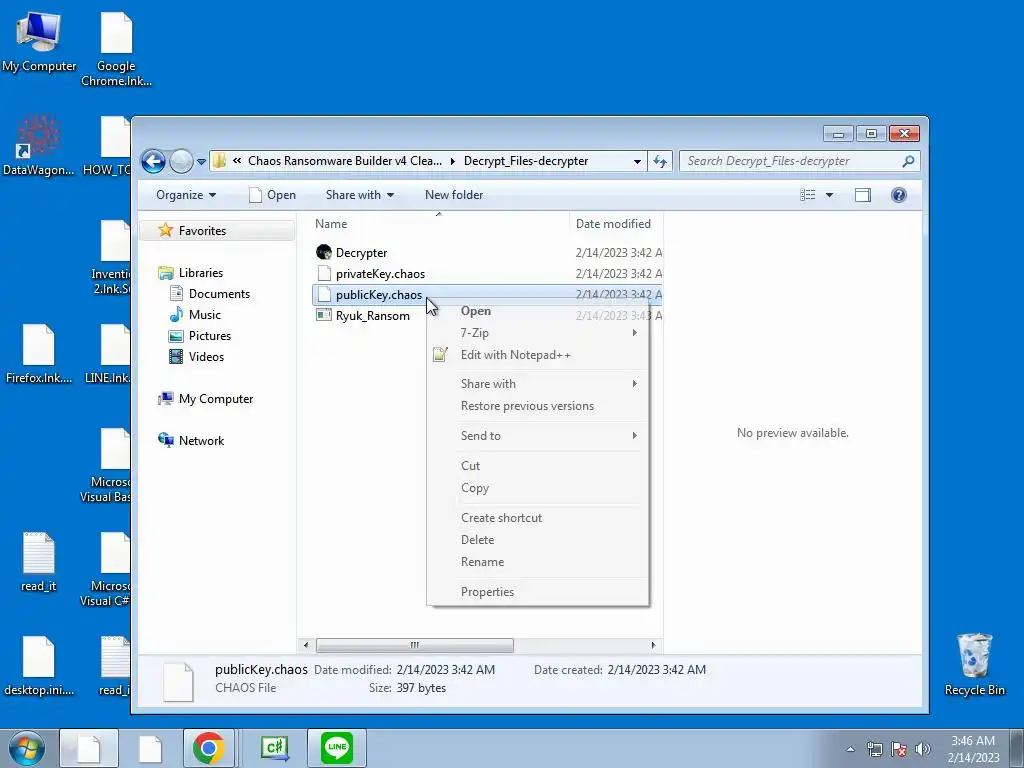The image size is (1024, 768).
Task: Click the search magnifier icon
Action: click(x=908, y=161)
